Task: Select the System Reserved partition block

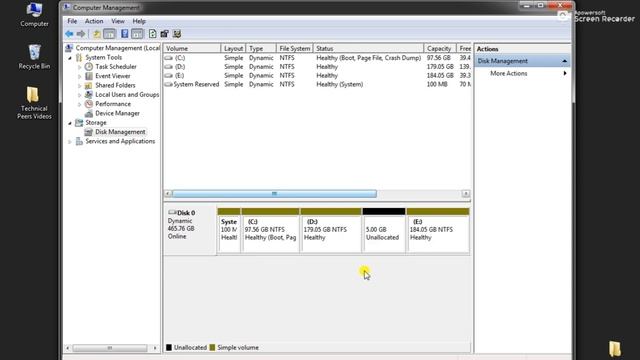Action: (229, 231)
